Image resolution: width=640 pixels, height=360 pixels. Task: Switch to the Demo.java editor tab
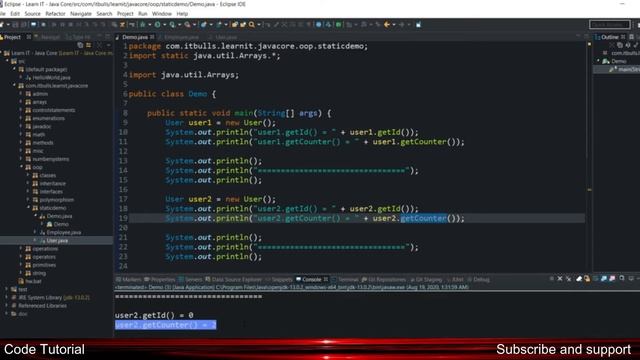pyautogui.click(x=135, y=37)
